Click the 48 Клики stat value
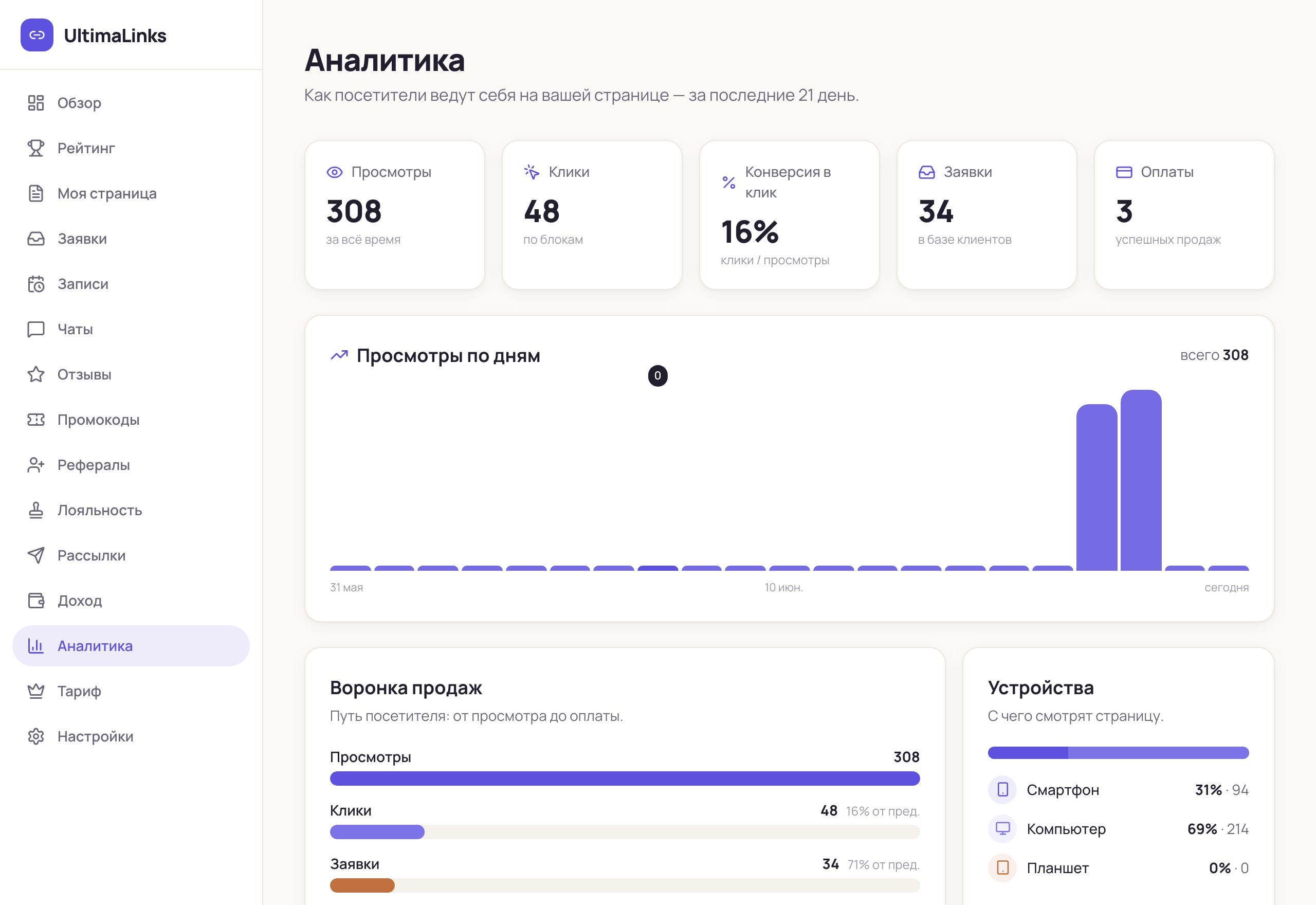Screen dimensions: 1316x905 tap(542, 211)
